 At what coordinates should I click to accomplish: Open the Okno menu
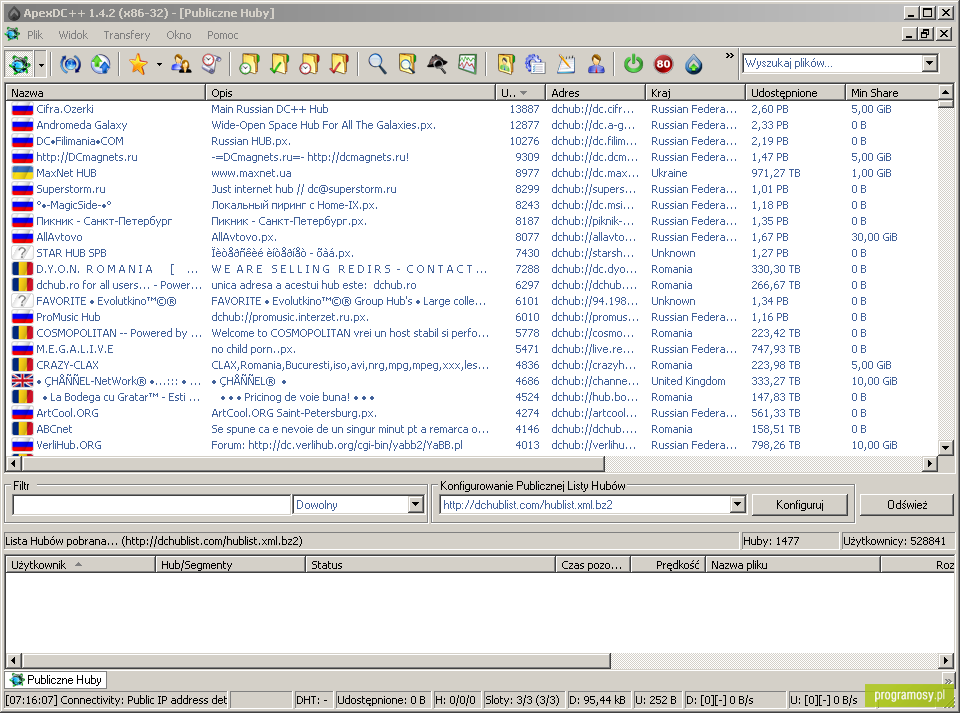point(179,35)
